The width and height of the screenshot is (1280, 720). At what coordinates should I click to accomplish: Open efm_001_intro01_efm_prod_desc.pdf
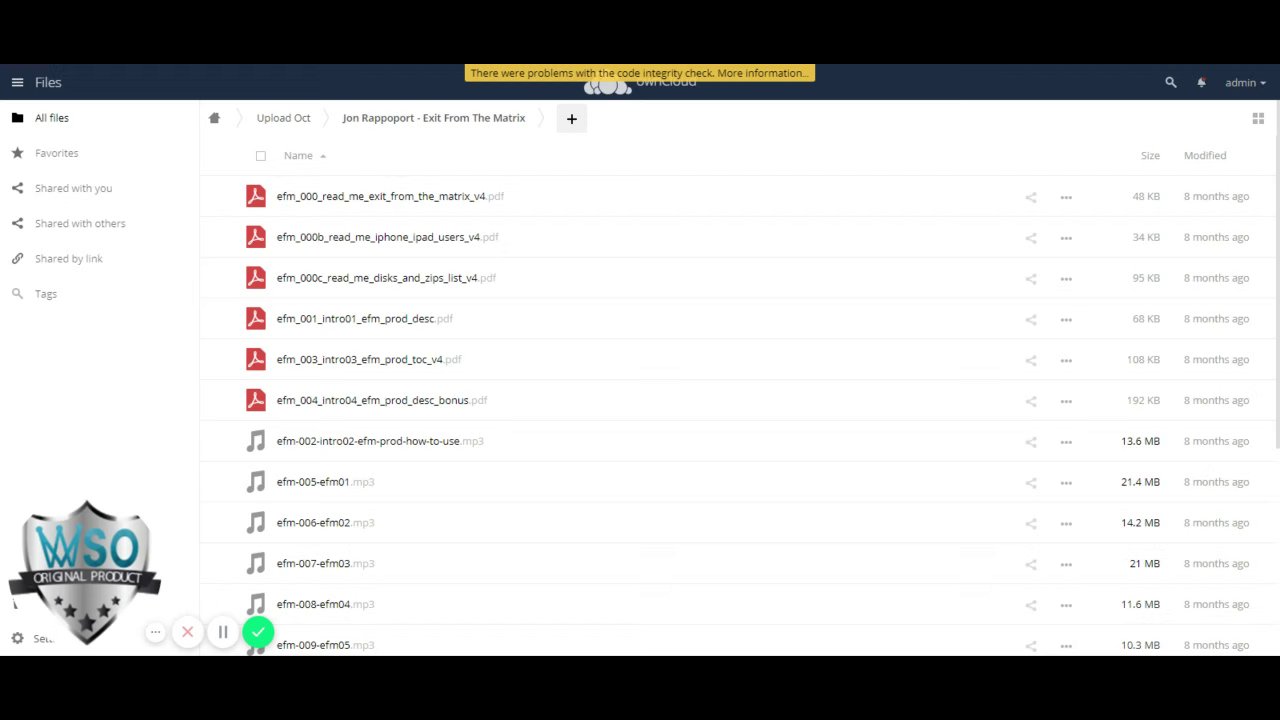365,319
